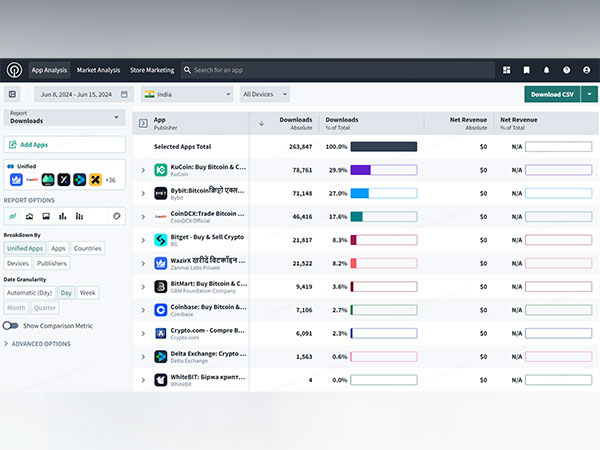The height and width of the screenshot is (450, 600).
Task: Select Week date granularity
Action: click(88, 293)
